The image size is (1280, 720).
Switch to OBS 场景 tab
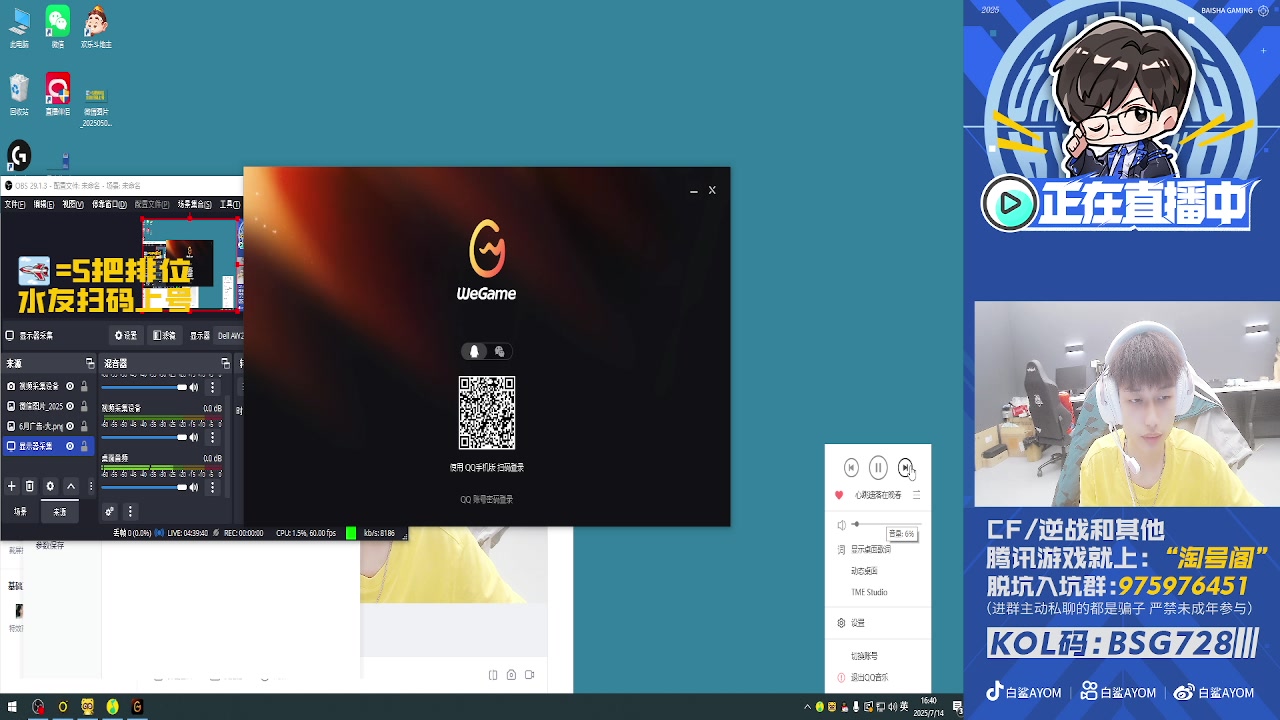pos(20,512)
